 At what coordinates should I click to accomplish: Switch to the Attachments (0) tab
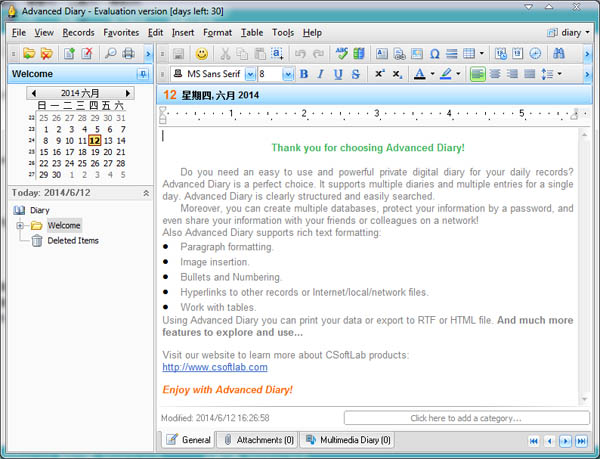(x=258, y=439)
